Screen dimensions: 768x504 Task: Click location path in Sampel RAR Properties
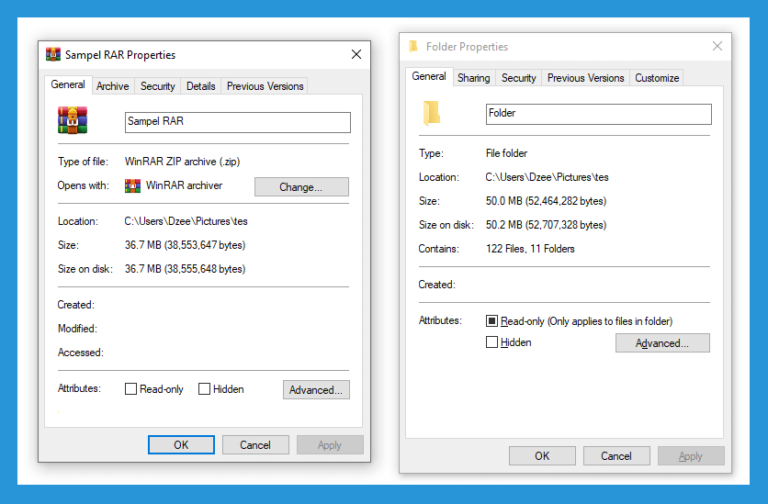(x=186, y=221)
